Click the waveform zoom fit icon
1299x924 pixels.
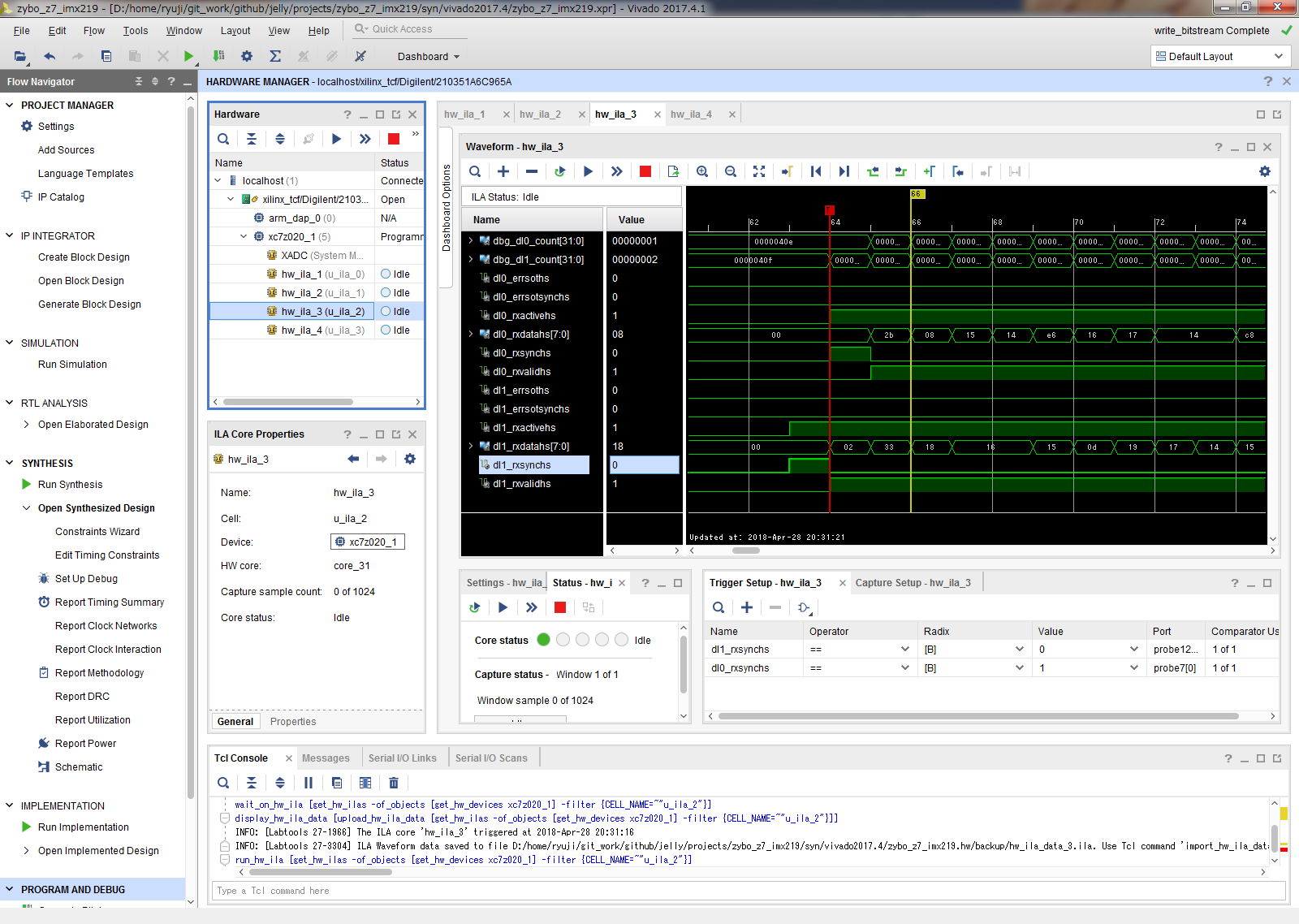coord(759,171)
